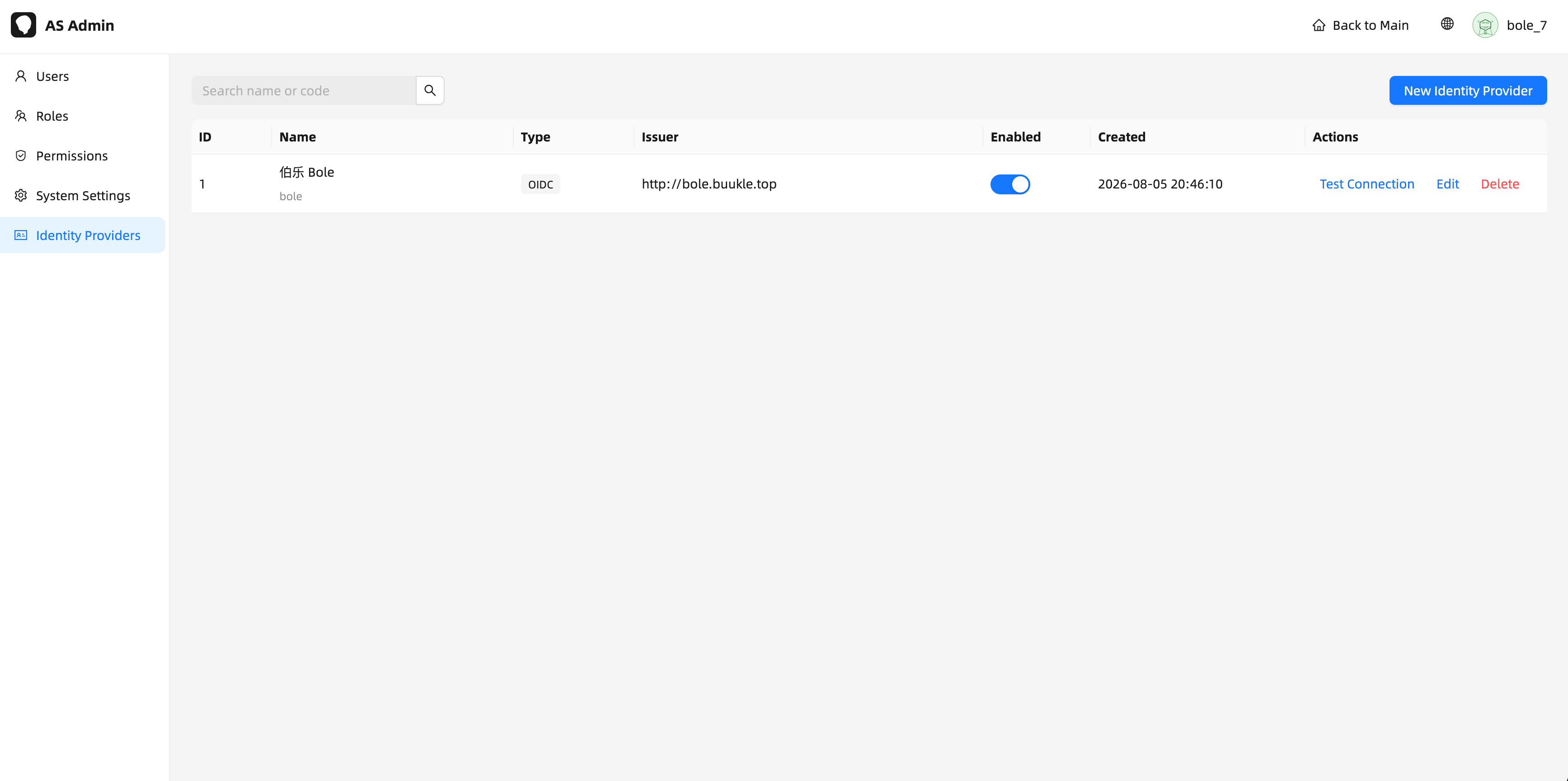Select the Roles sidebar icon
Image resolution: width=1568 pixels, height=781 pixels.
coord(21,116)
